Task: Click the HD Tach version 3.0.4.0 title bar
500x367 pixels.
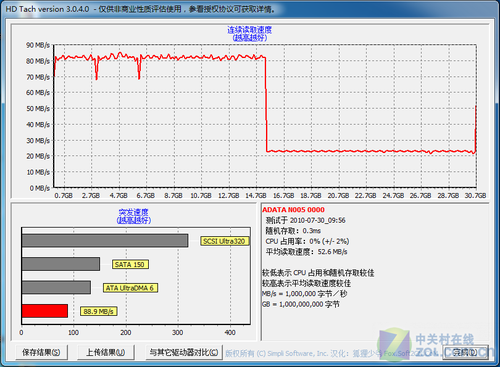Action: pos(250,9)
